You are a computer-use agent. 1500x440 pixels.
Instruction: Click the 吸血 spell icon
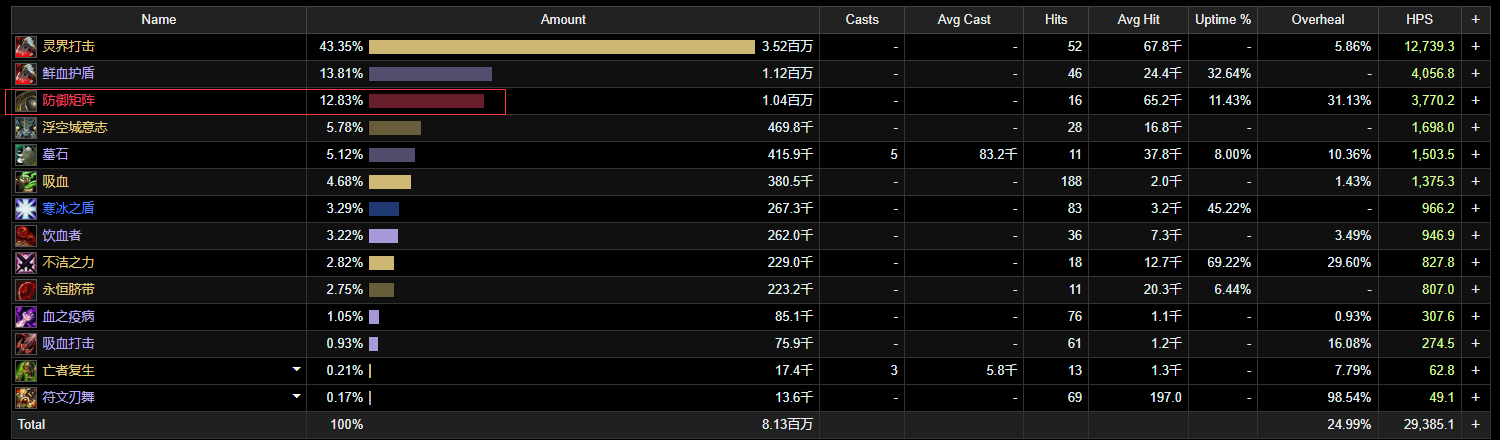26,182
